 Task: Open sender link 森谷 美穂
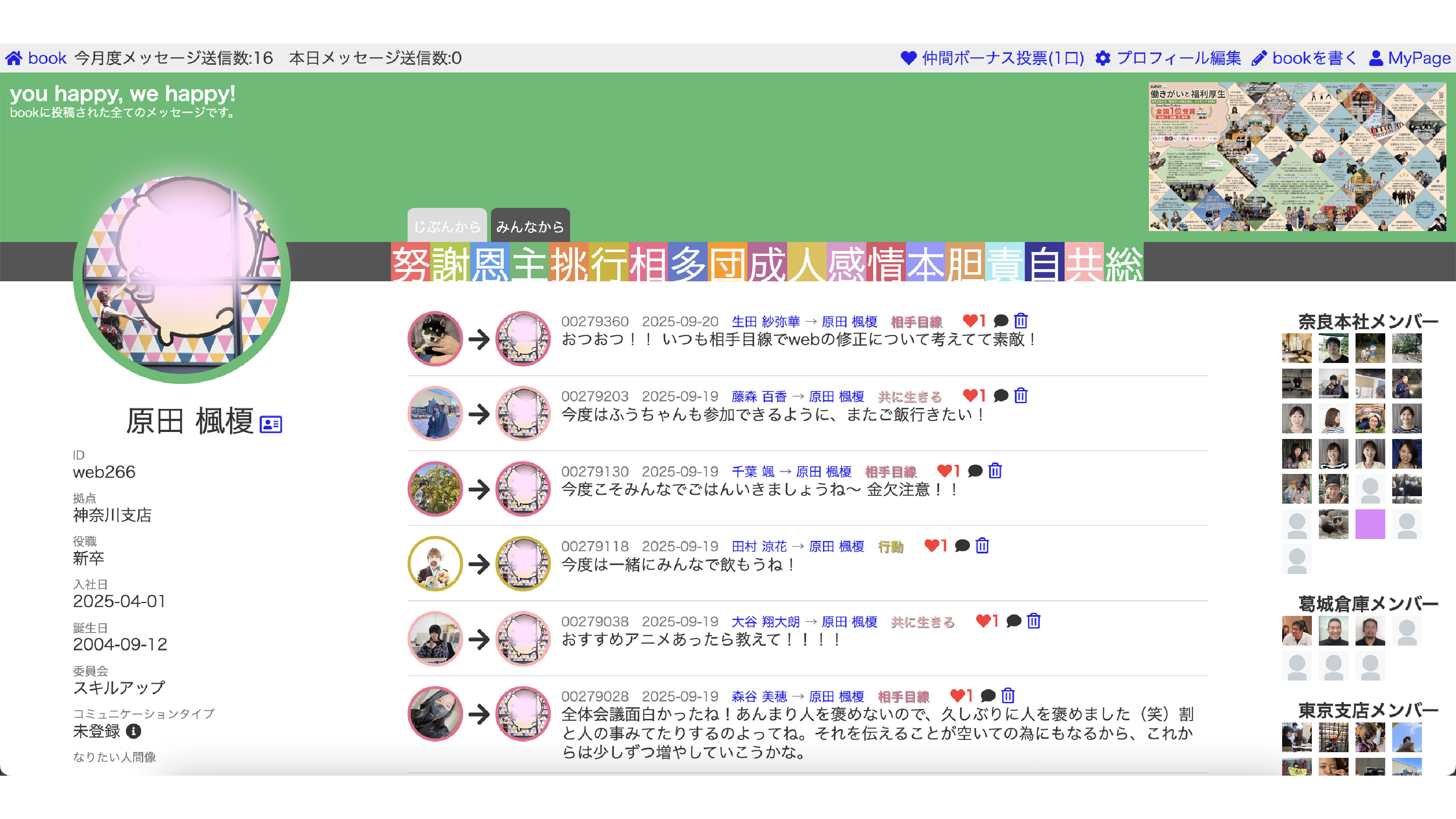tap(759, 696)
